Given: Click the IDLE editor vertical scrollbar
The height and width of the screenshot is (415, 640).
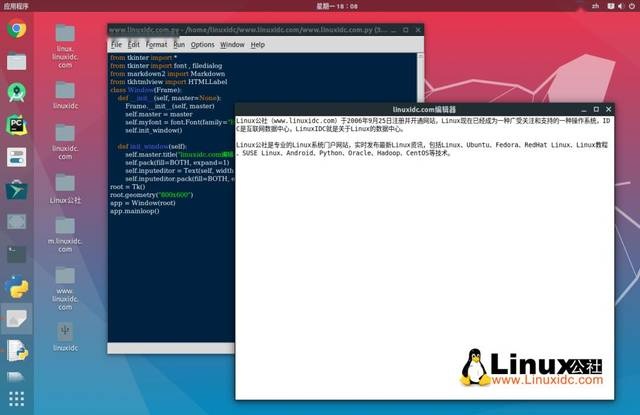Looking at the screenshot, I should pos(420,78).
